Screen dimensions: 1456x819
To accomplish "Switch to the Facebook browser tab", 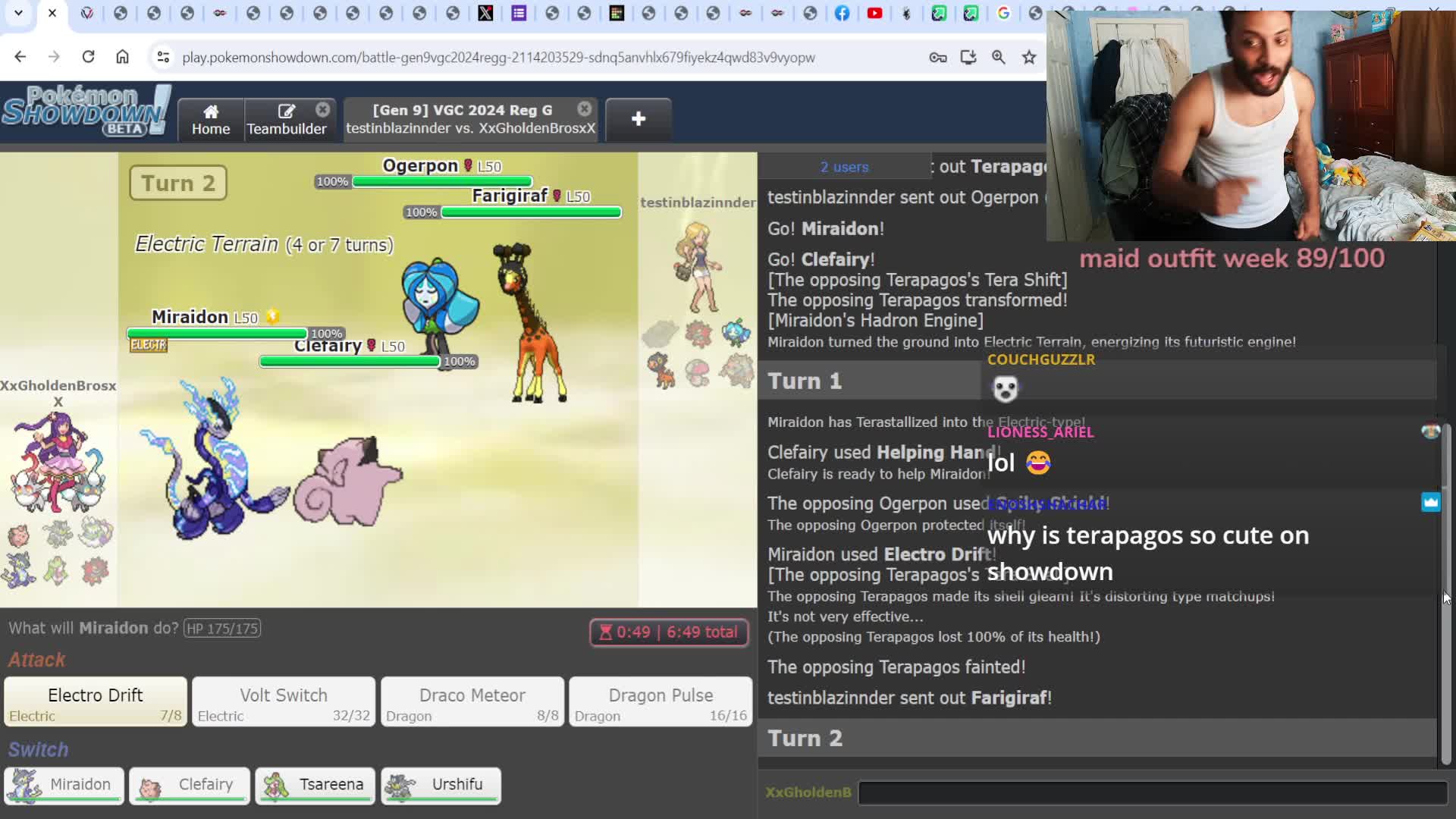I will point(842,13).
